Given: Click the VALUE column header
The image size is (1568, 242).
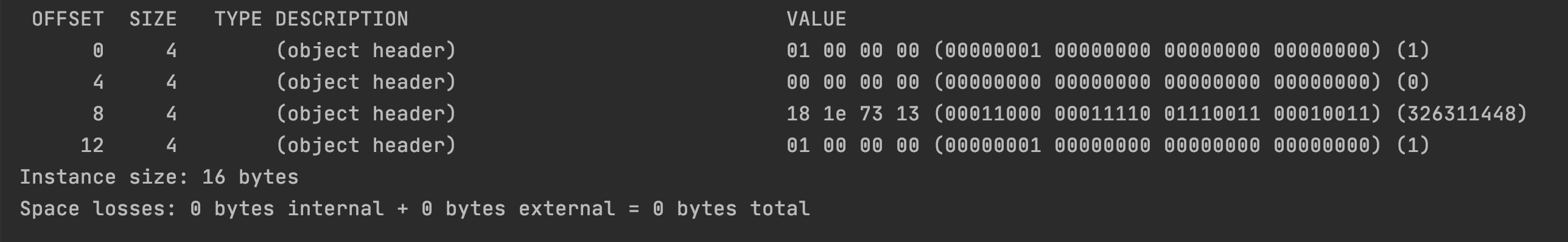Looking at the screenshot, I should tap(816, 19).
